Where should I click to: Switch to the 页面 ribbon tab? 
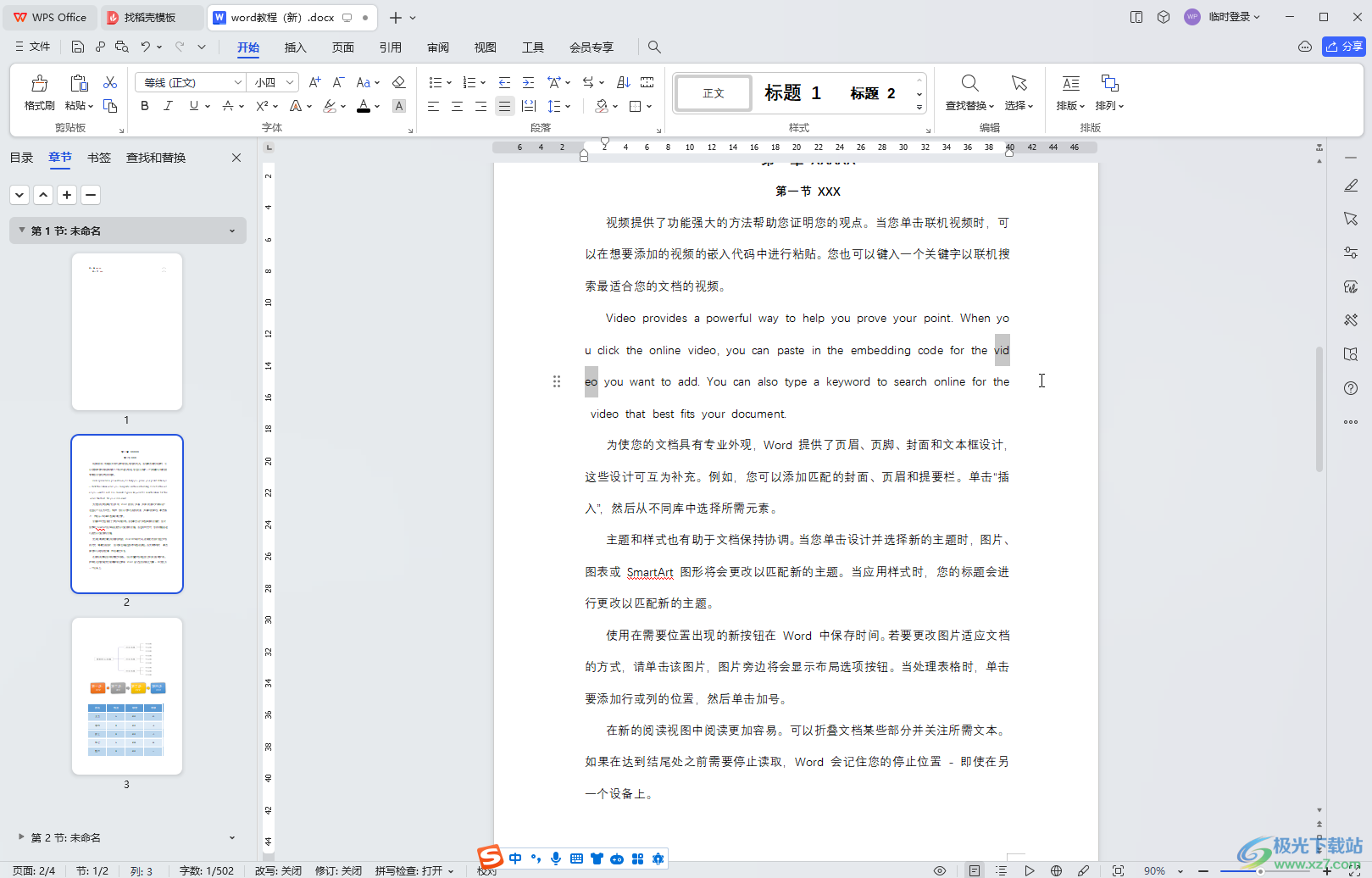click(x=343, y=47)
